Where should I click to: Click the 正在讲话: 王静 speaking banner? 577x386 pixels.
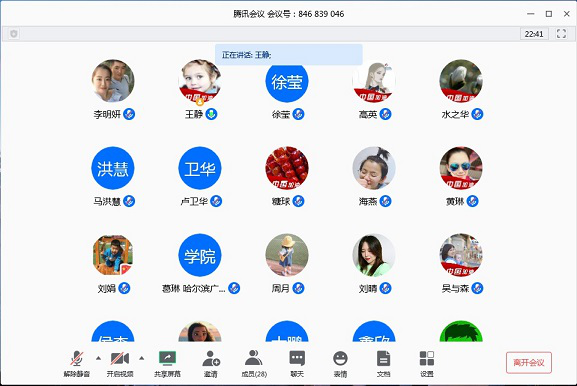[289, 55]
